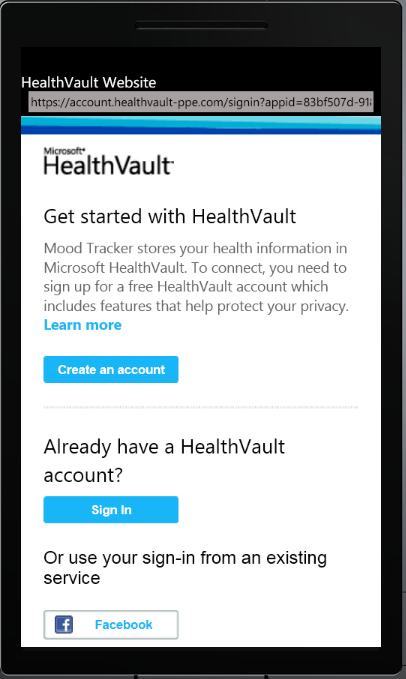Click the Already have a HealthVault account heading

pyautogui.click(x=164, y=461)
